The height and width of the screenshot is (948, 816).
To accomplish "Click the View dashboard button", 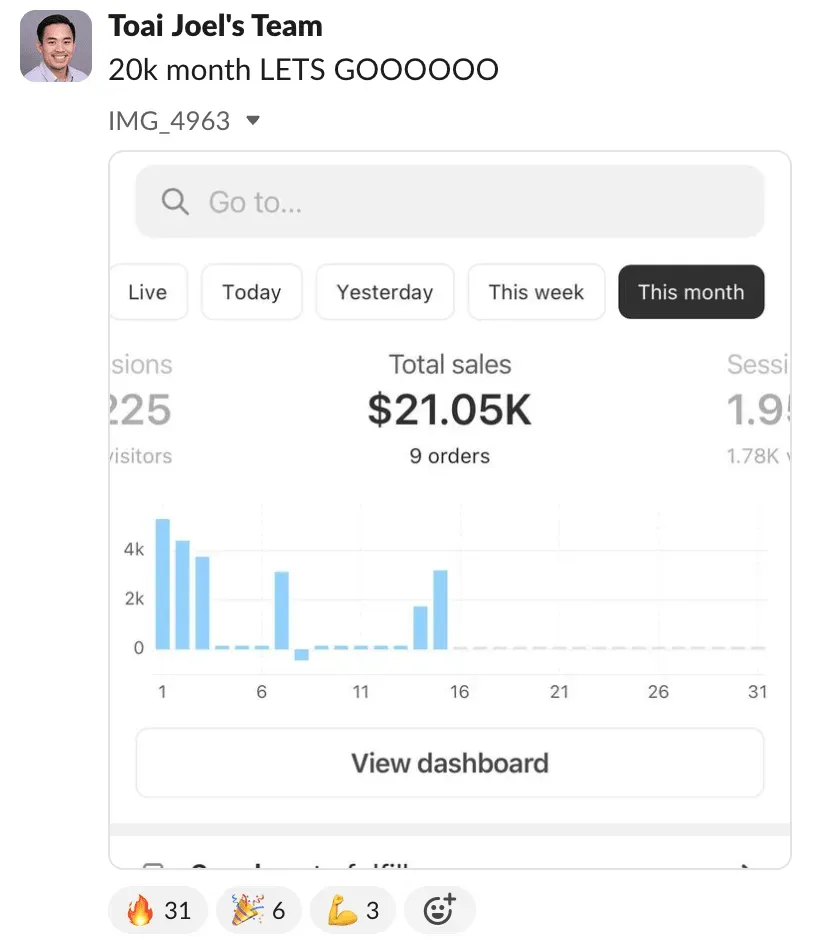I will coord(450,763).
